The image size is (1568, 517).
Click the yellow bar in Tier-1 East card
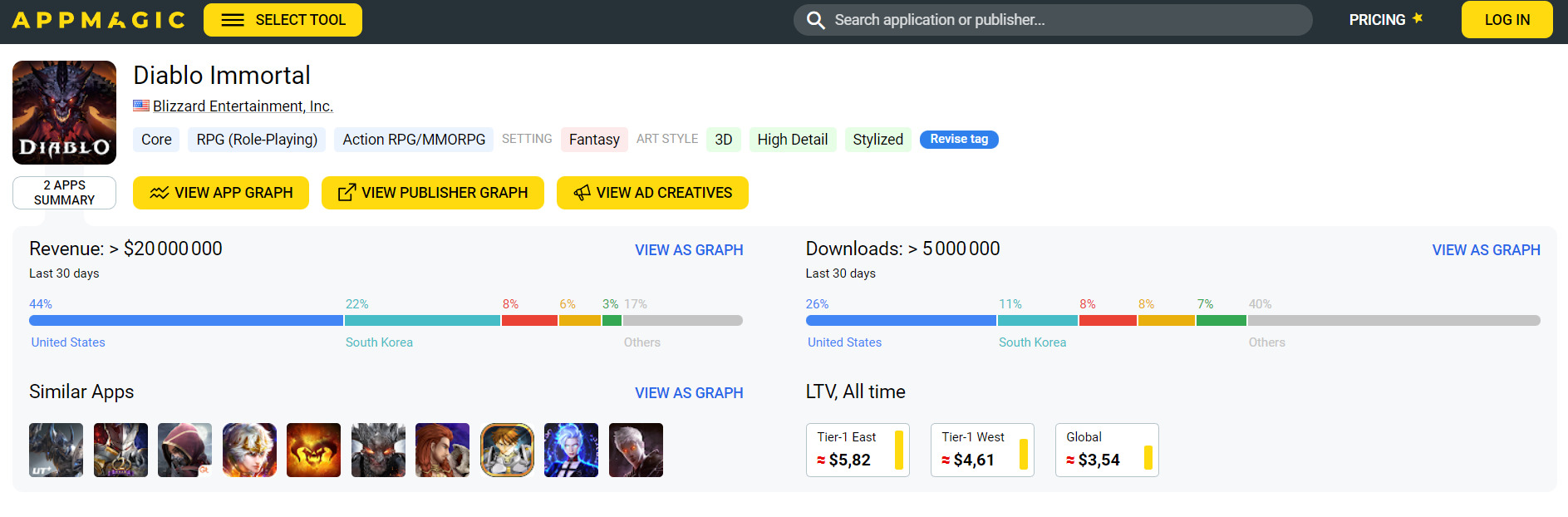pyautogui.click(x=898, y=450)
